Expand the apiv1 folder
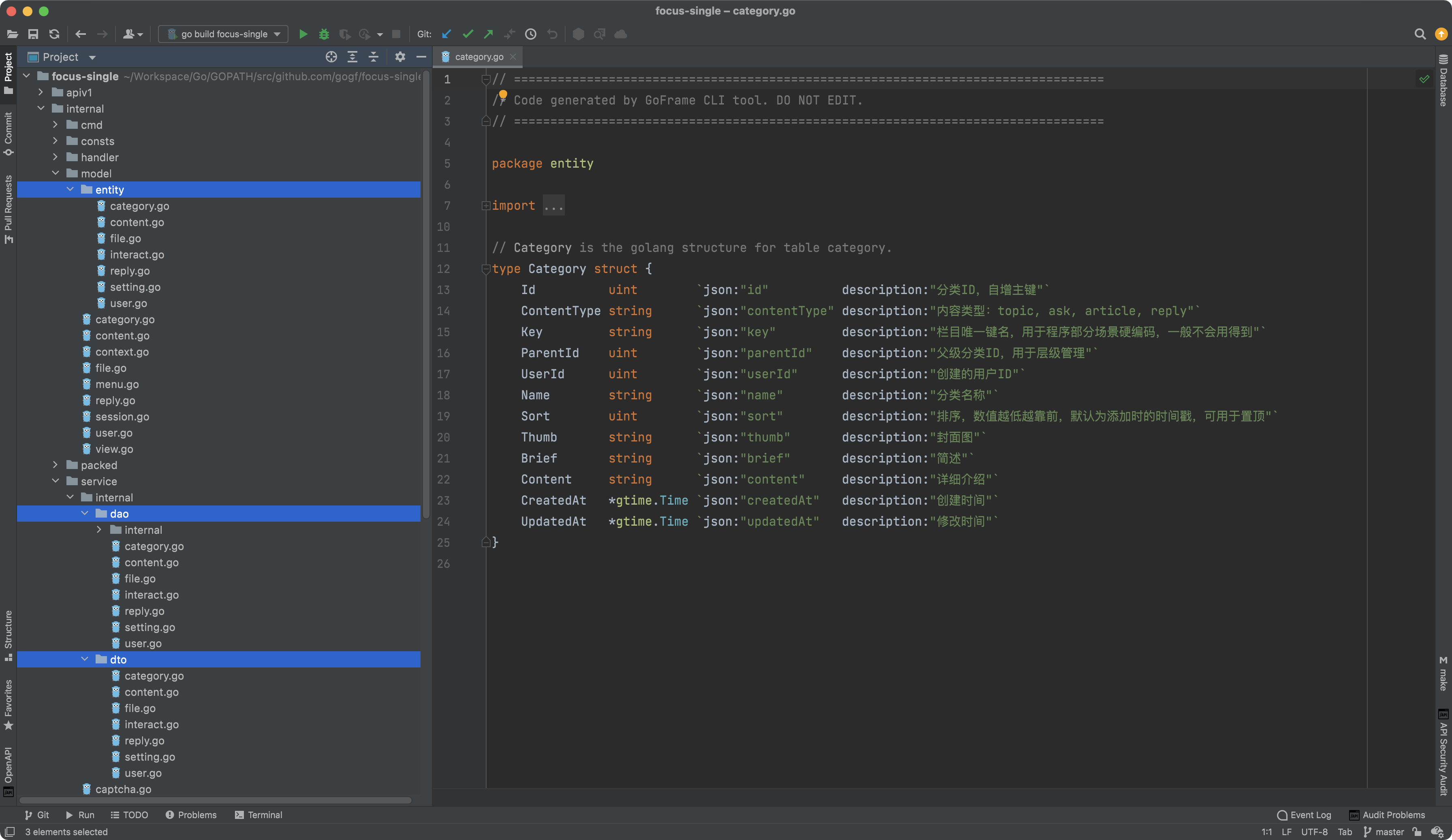Screen dimensions: 1452x840 41,92
